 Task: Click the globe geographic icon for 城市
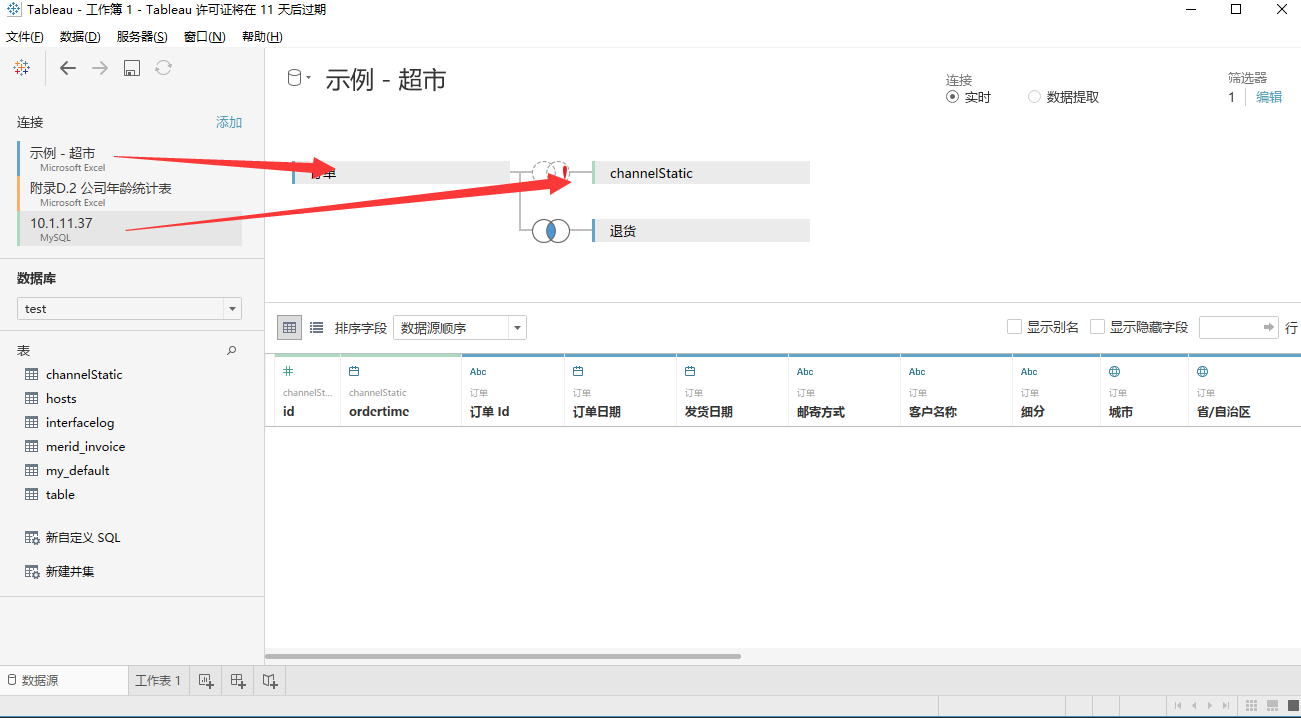1115,371
